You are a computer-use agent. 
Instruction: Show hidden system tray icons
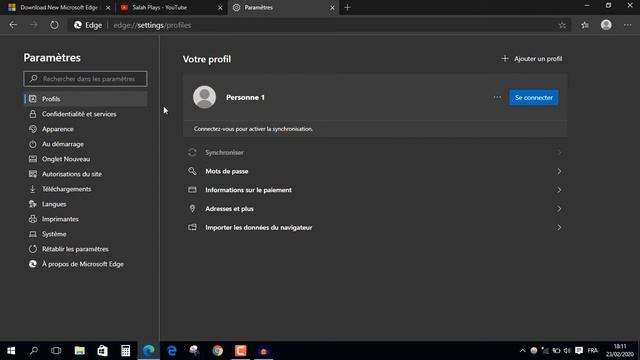point(522,351)
